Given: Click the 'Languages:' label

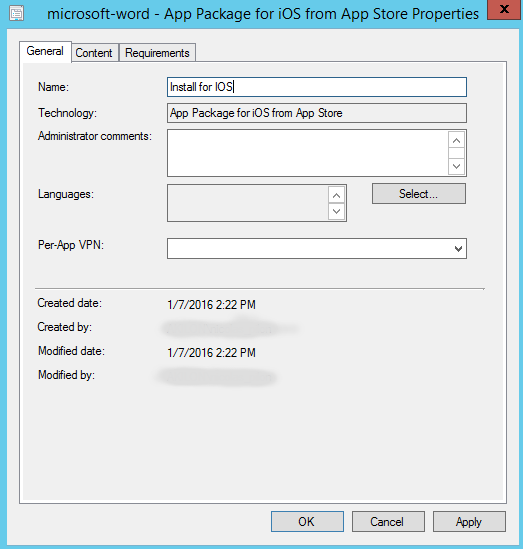Looking at the screenshot, I should coord(66,194).
